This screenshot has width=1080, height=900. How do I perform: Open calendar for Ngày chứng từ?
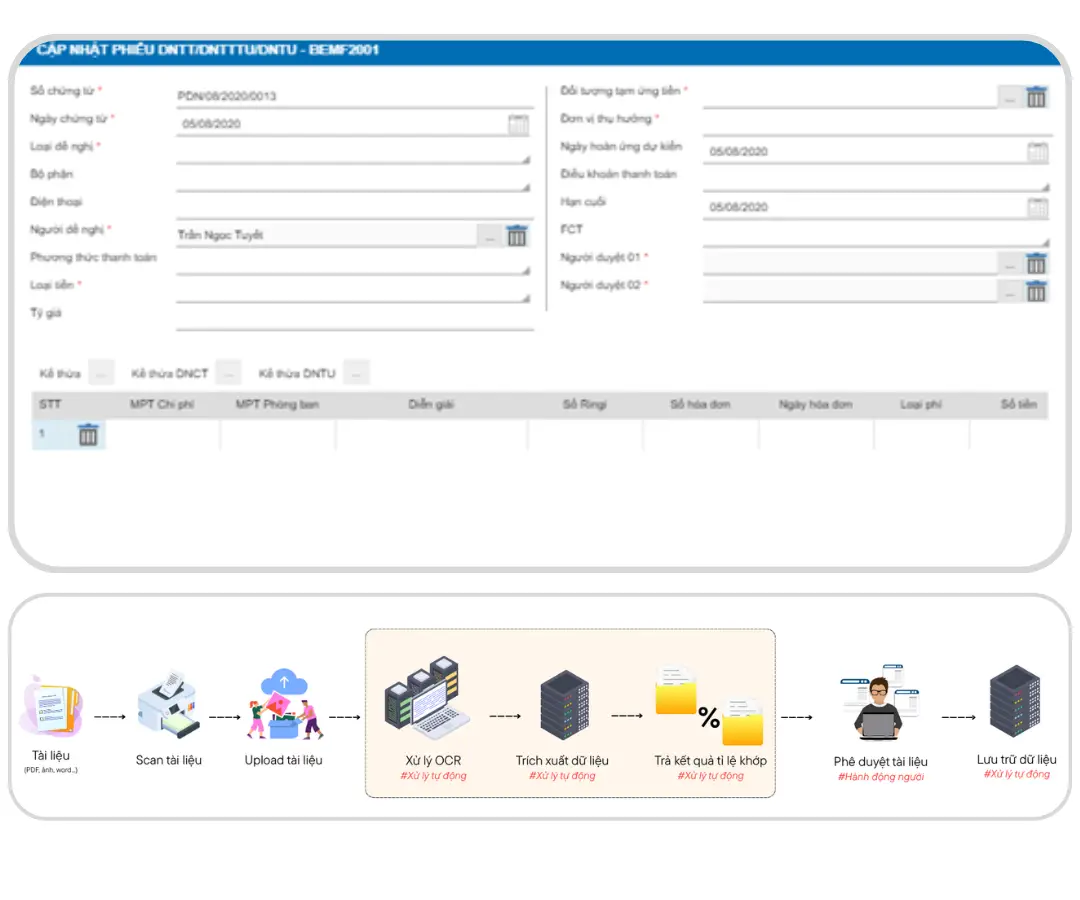pyautogui.click(x=518, y=125)
